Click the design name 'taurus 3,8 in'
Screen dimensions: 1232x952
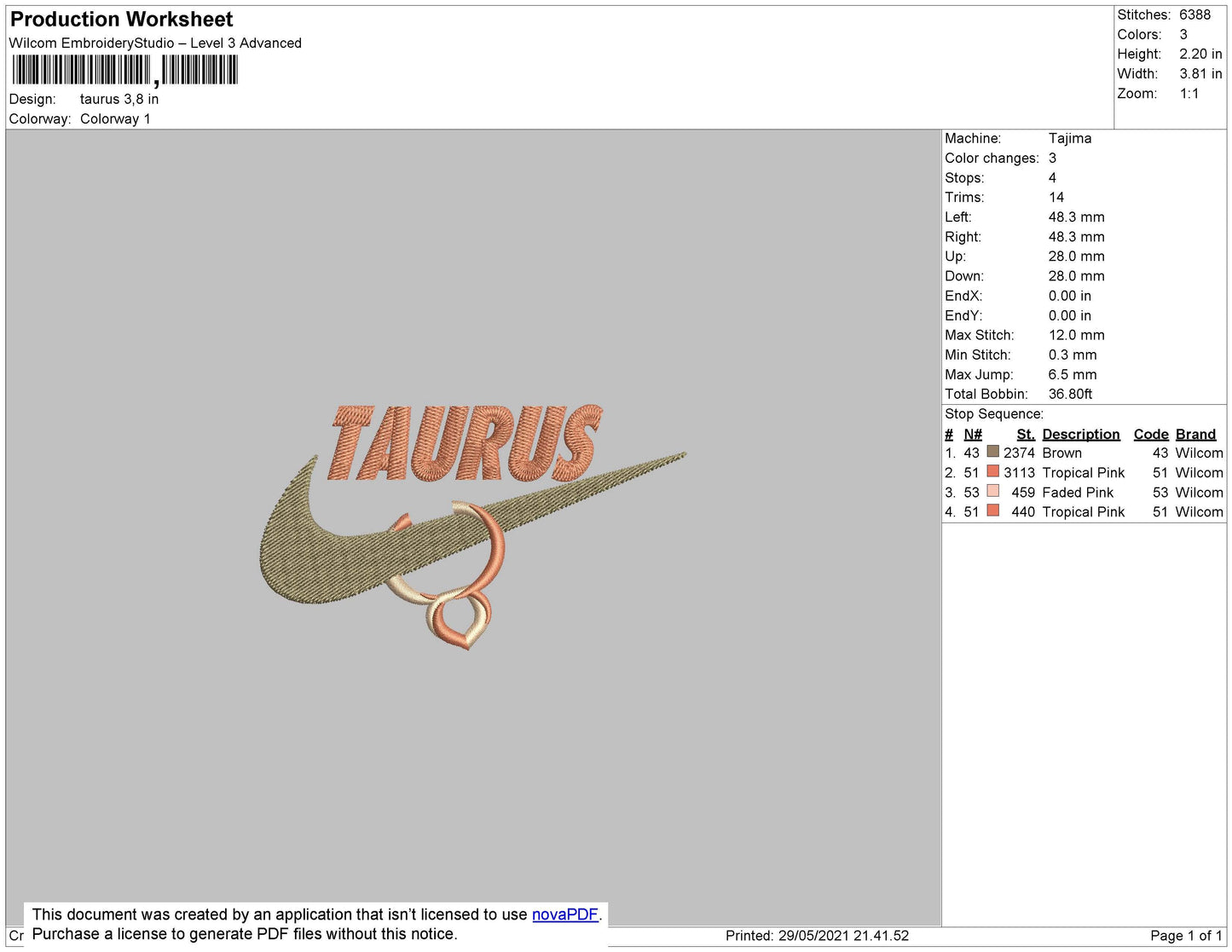coord(119,99)
